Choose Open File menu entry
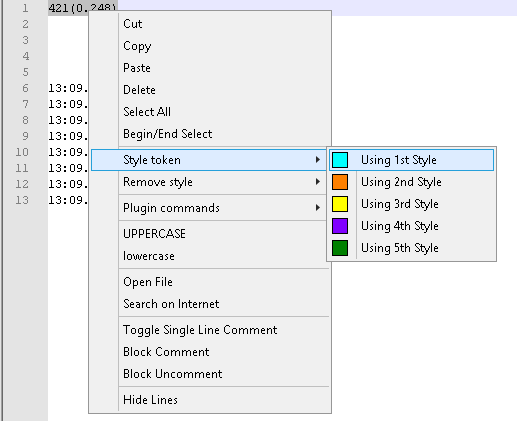517x421 pixels. point(210,282)
